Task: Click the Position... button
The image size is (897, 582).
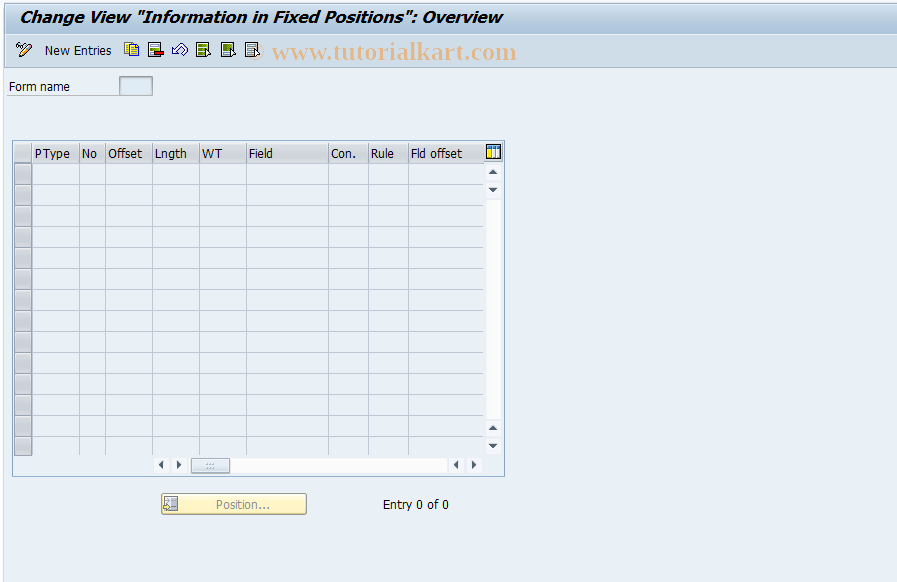Action: click(234, 504)
